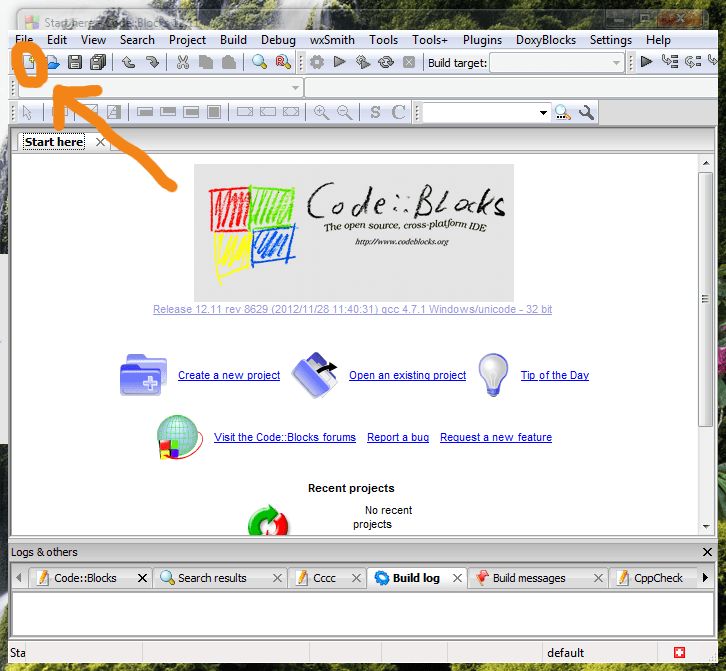This screenshot has width=726, height=671.
Task: Open the Plugins menu
Action: coord(482,40)
